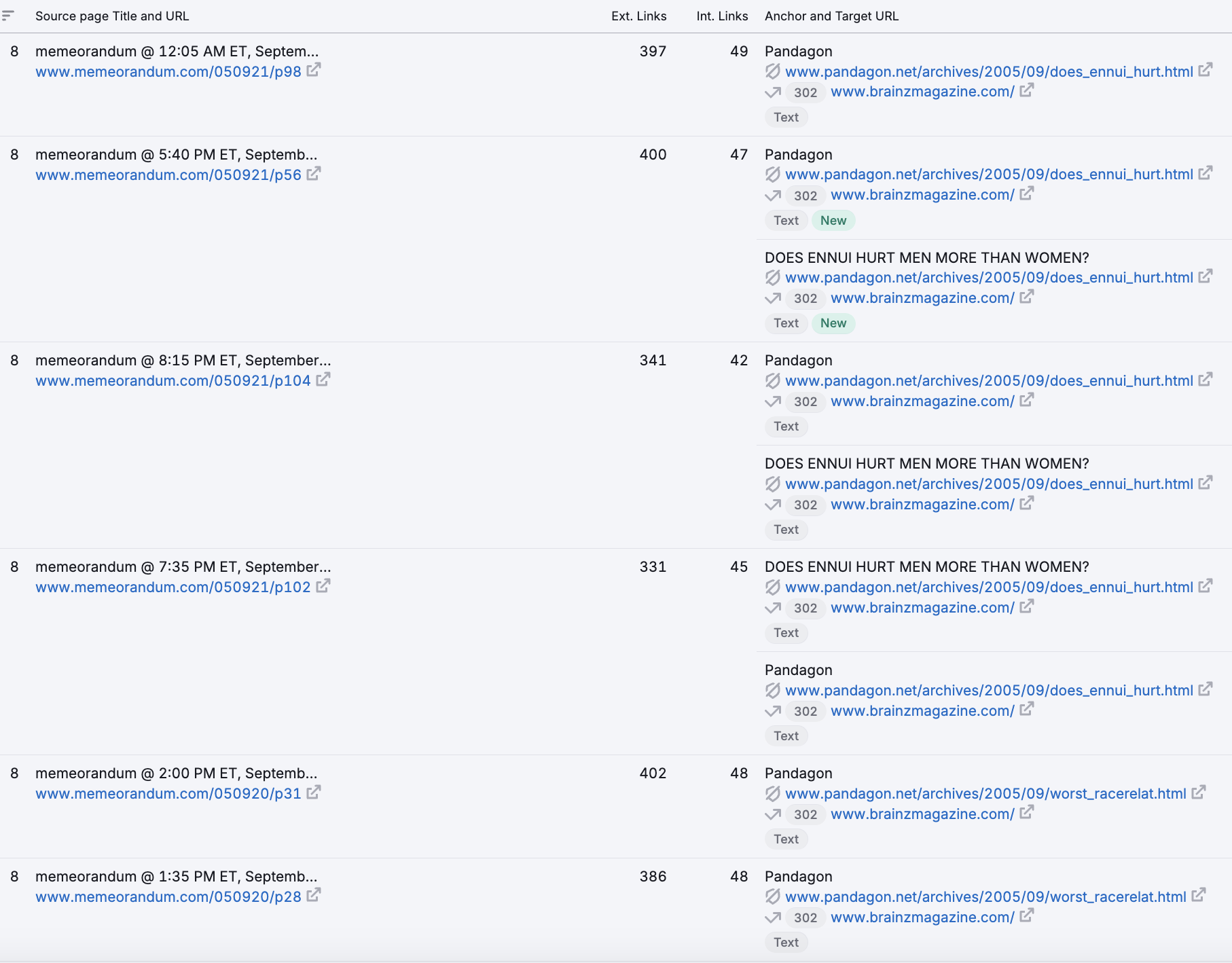Open the www.memeorandum.com/050921/p56 link
1232x963 pixels.
point(167,175)
